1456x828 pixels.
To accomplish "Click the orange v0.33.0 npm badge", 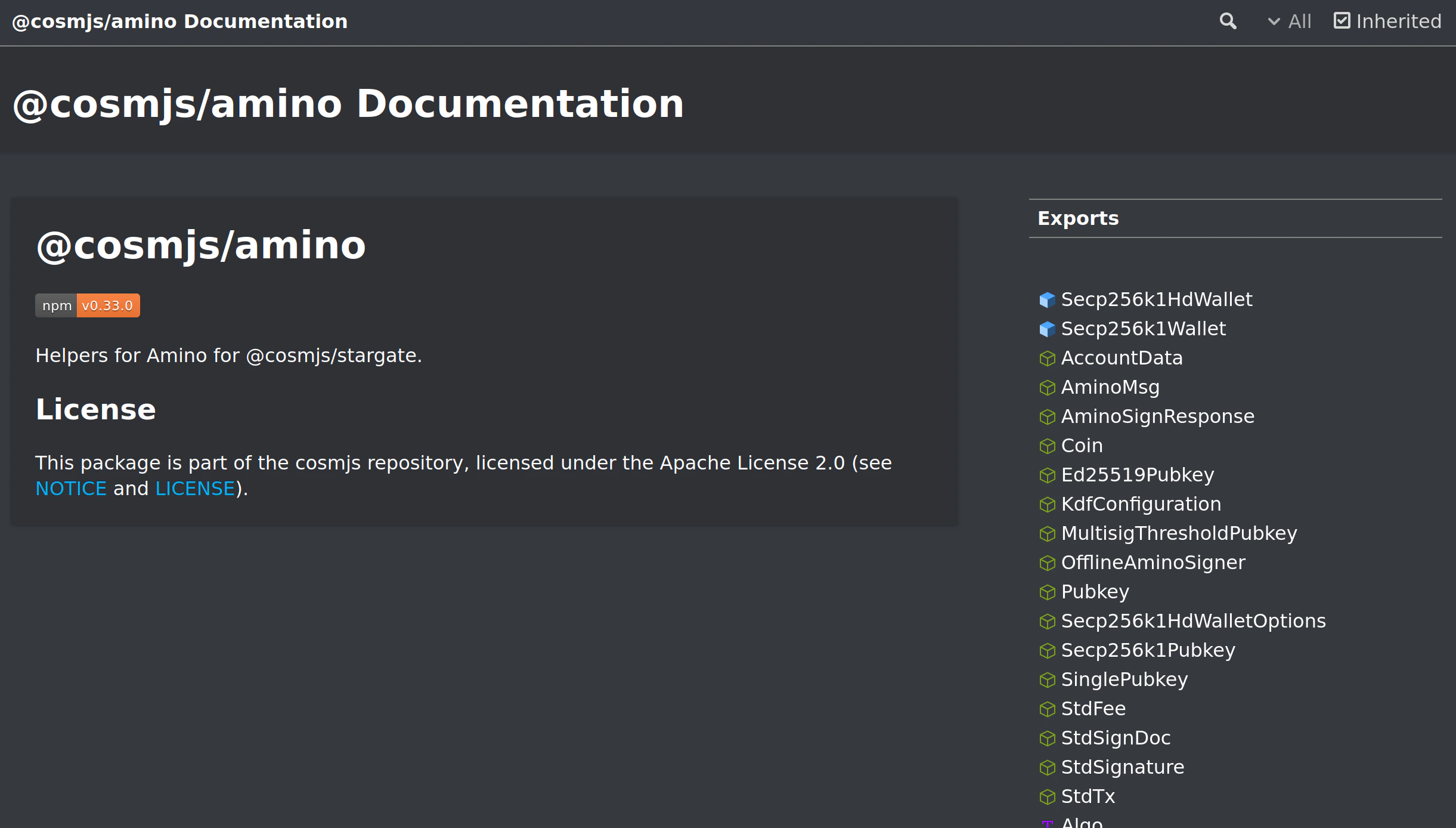I will pos(108,305).
